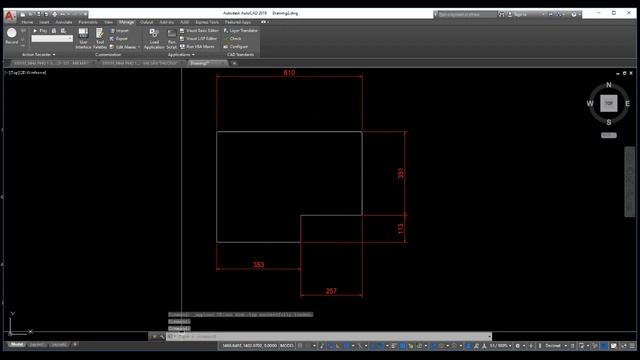Switch to the View ribbon tab

coord(108,22)
